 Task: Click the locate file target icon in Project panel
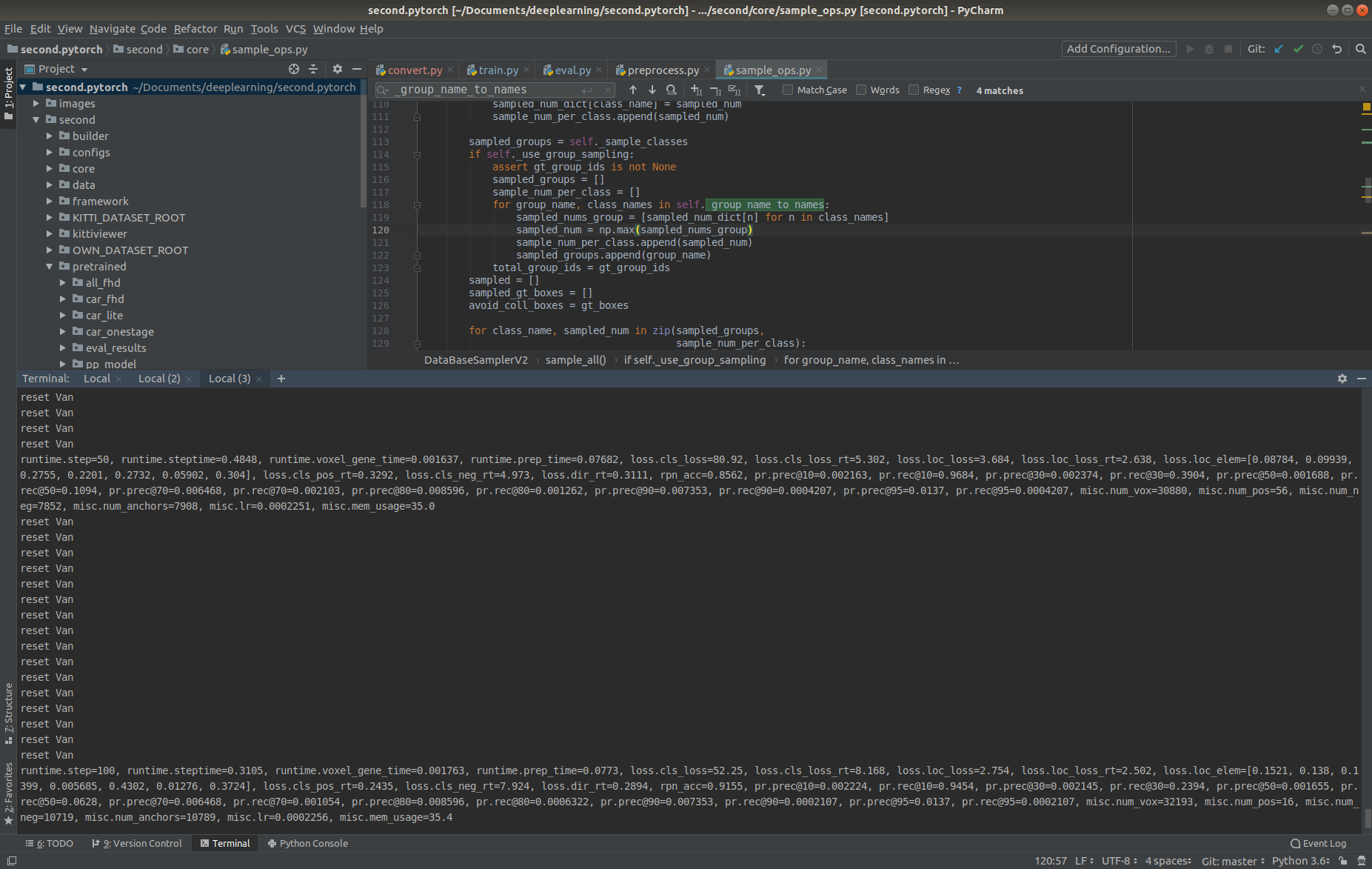pos(294,69)
